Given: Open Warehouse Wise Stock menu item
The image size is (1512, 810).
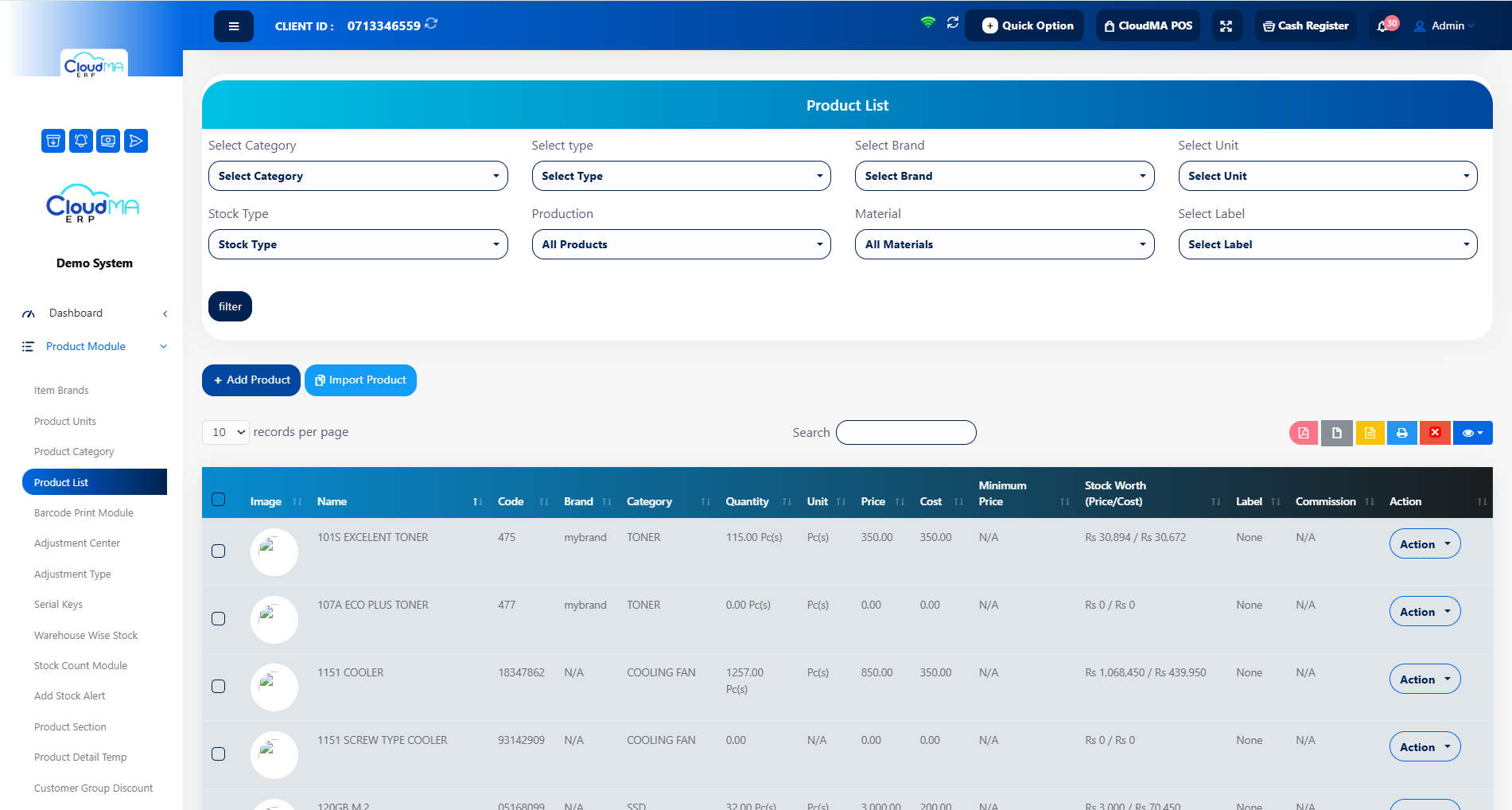Looking at the screenshot, I should click(86, 636).
